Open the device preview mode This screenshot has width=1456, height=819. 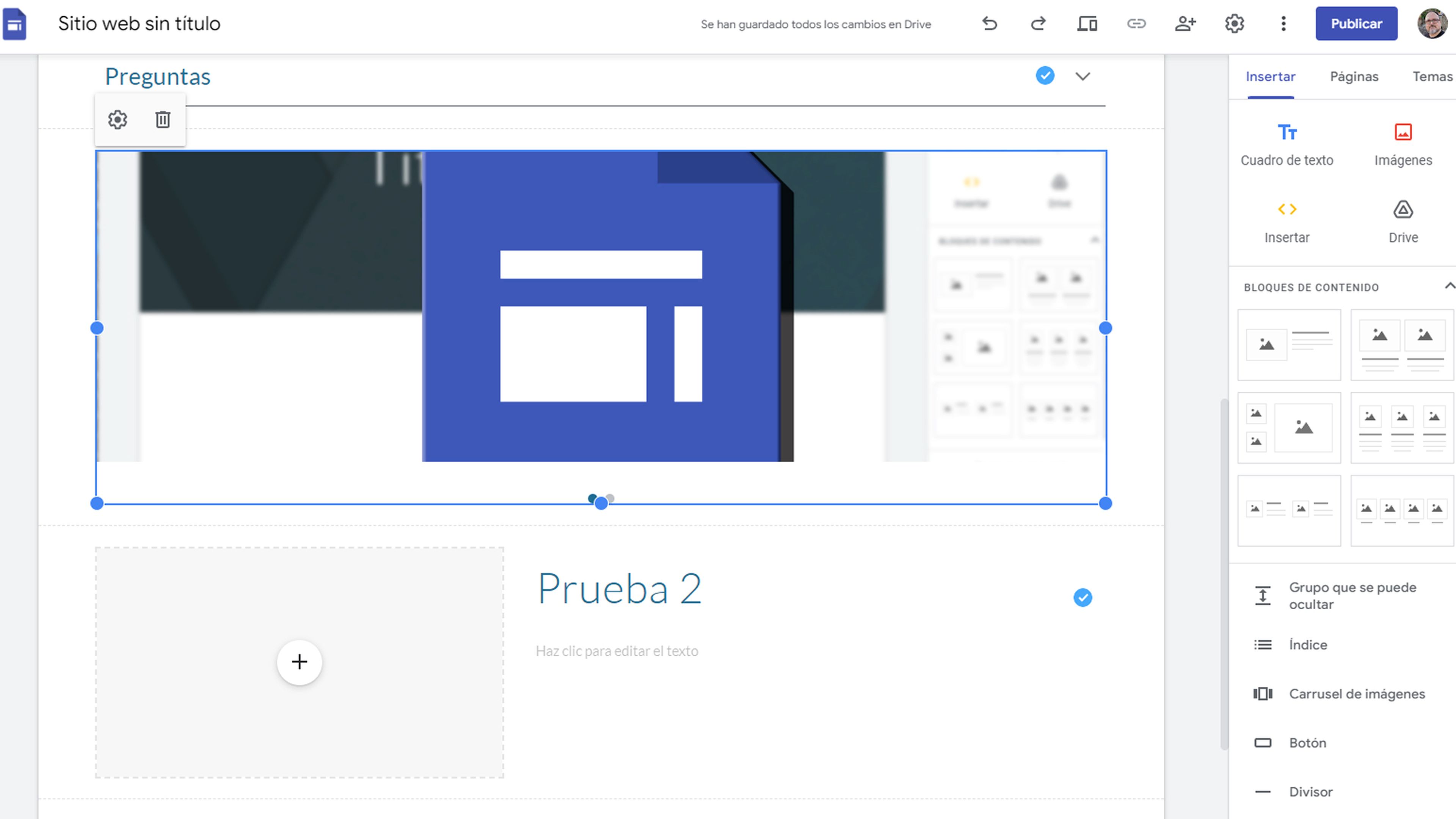[x=1087, y=24]
